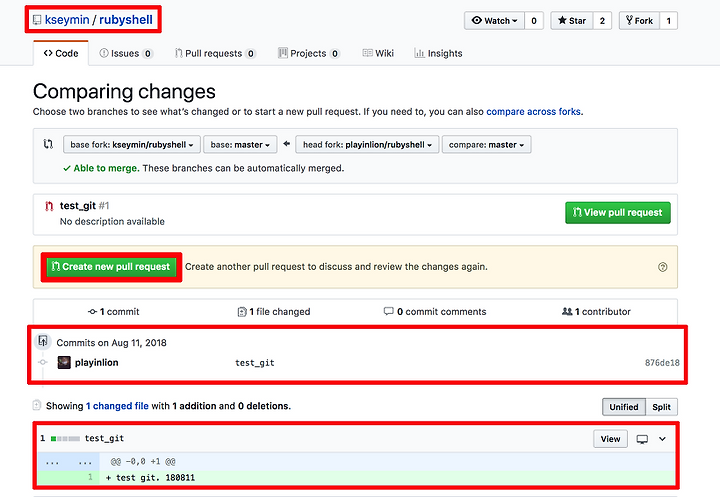Select the Unified diff view
This screenshot has height=497, width=720.
pos(624,407)
